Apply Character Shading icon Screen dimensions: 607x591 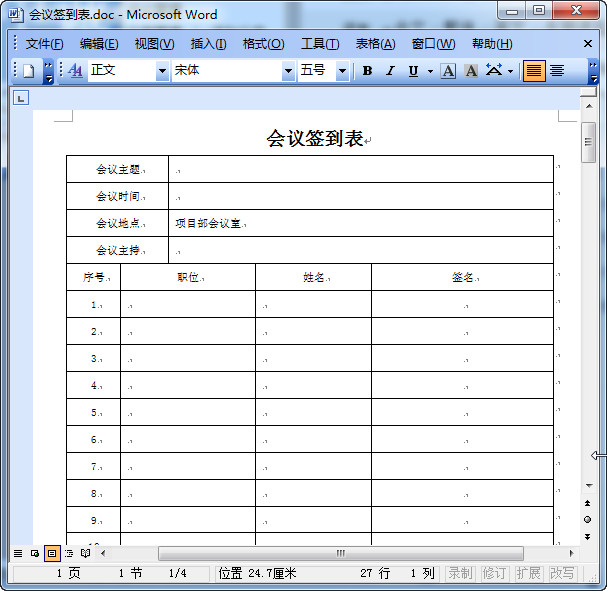(471, 71)
